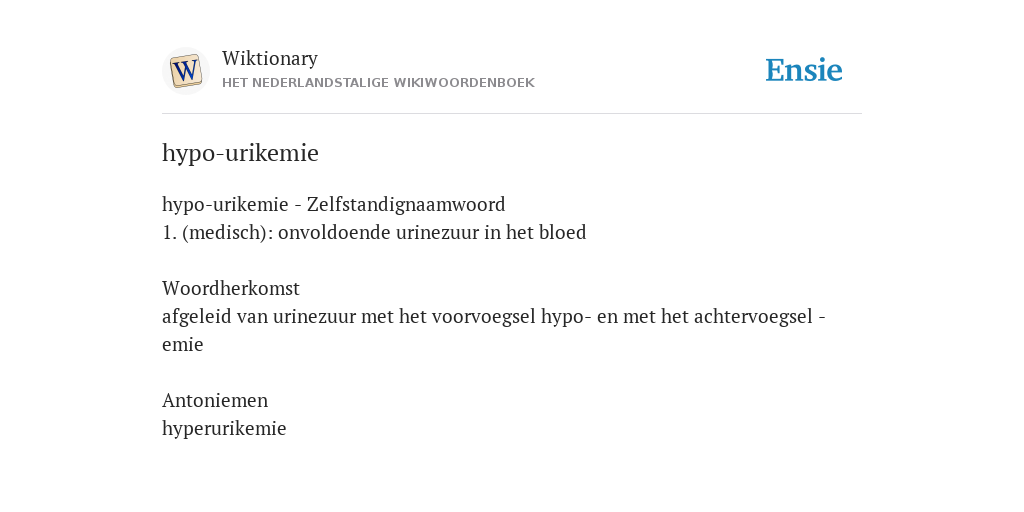Click the Wiktionary W logo icon

point(185,71)
